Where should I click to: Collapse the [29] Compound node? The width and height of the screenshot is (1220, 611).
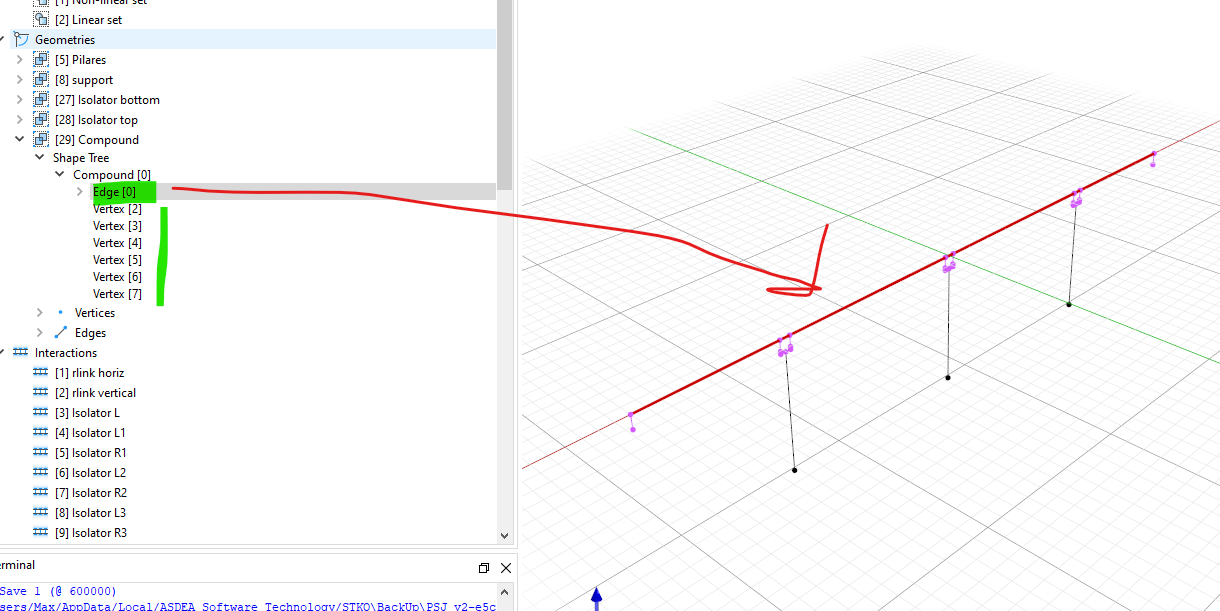[x=19, y=140]
